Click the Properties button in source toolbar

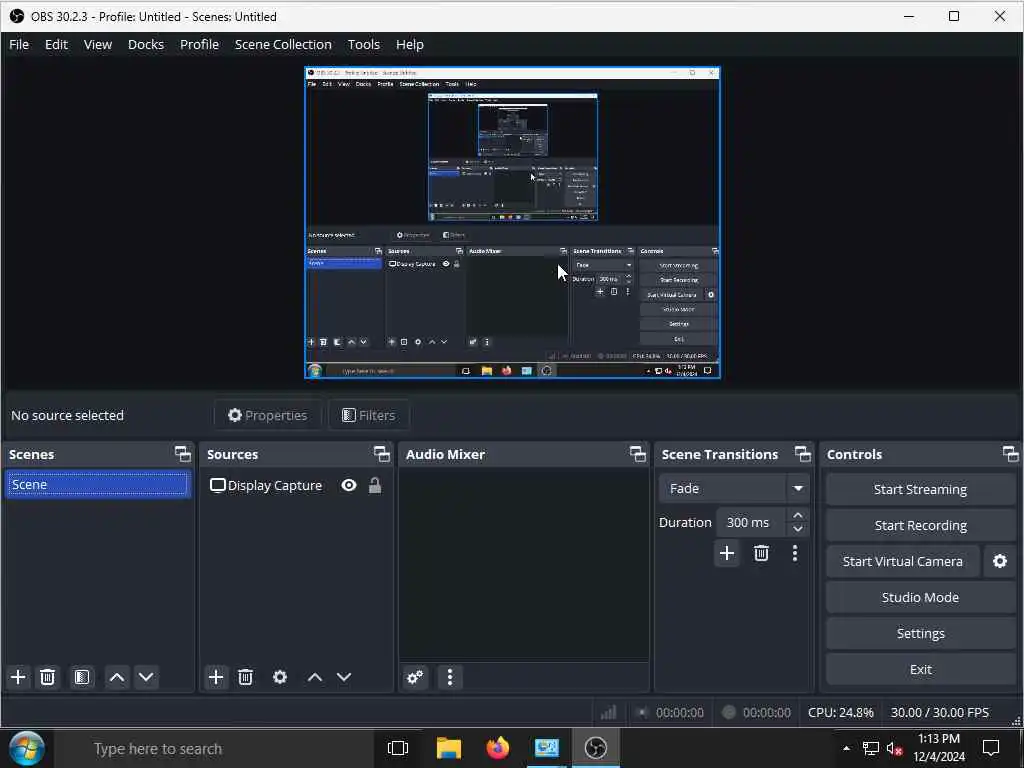coord(267,415)
